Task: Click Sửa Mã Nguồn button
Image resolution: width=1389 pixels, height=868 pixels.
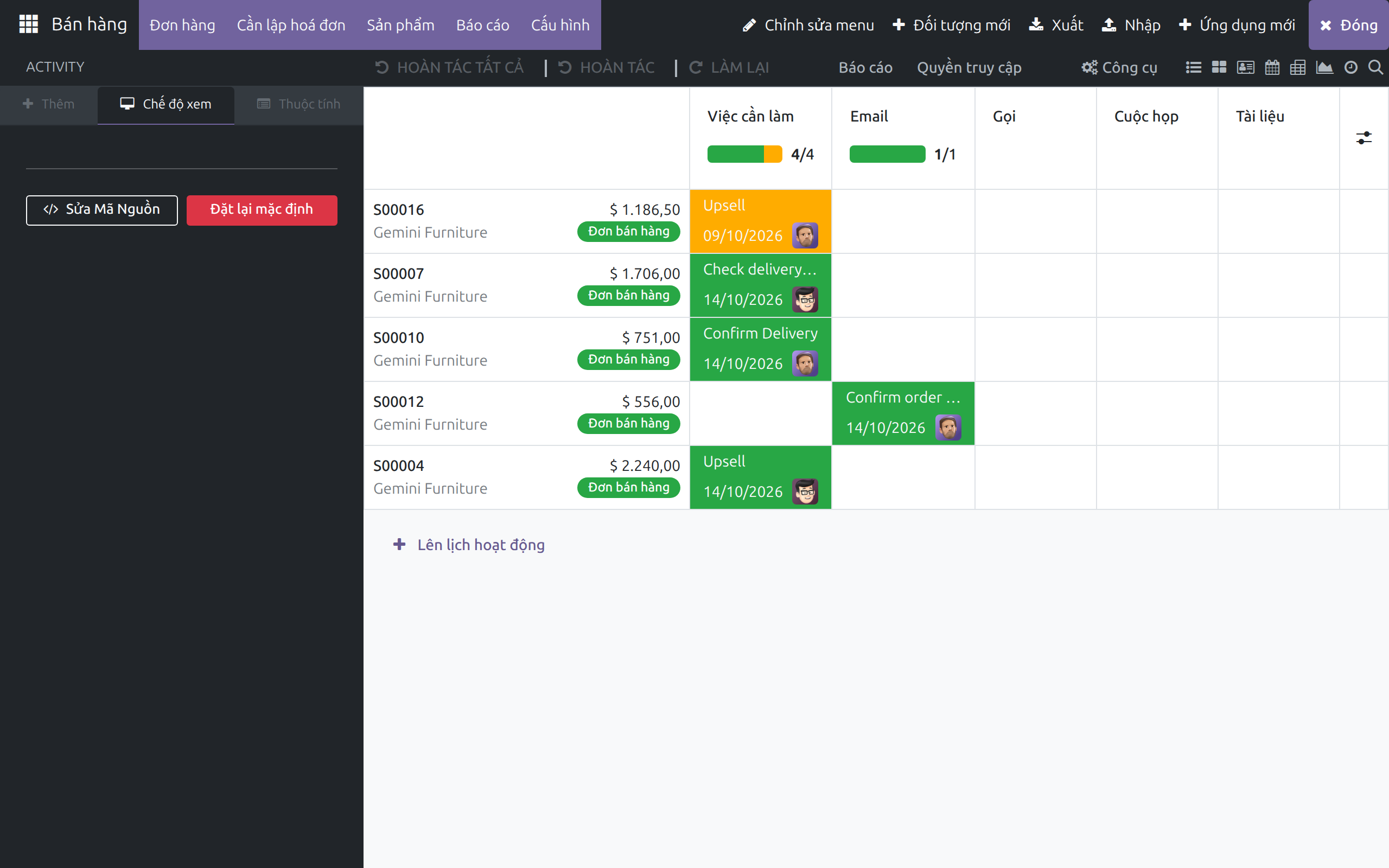Action: tap(101, 209)
